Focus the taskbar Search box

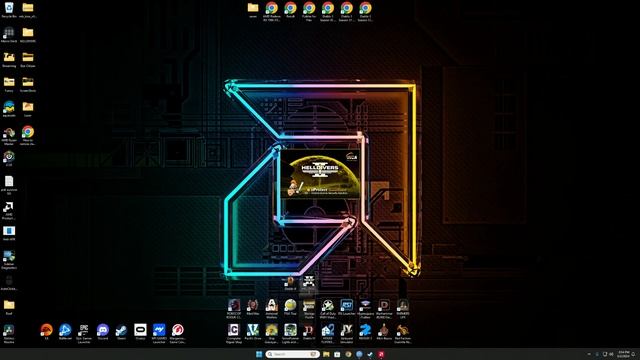(x=292, y=354)
